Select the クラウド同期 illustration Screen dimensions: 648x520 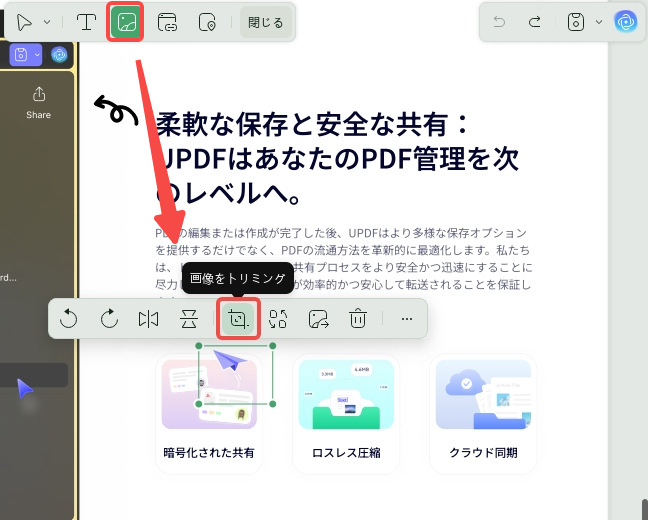click(483, 394)
